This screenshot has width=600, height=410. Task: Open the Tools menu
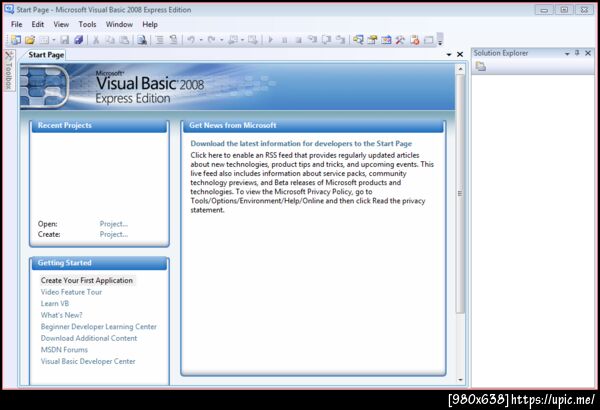pos(87,24)
